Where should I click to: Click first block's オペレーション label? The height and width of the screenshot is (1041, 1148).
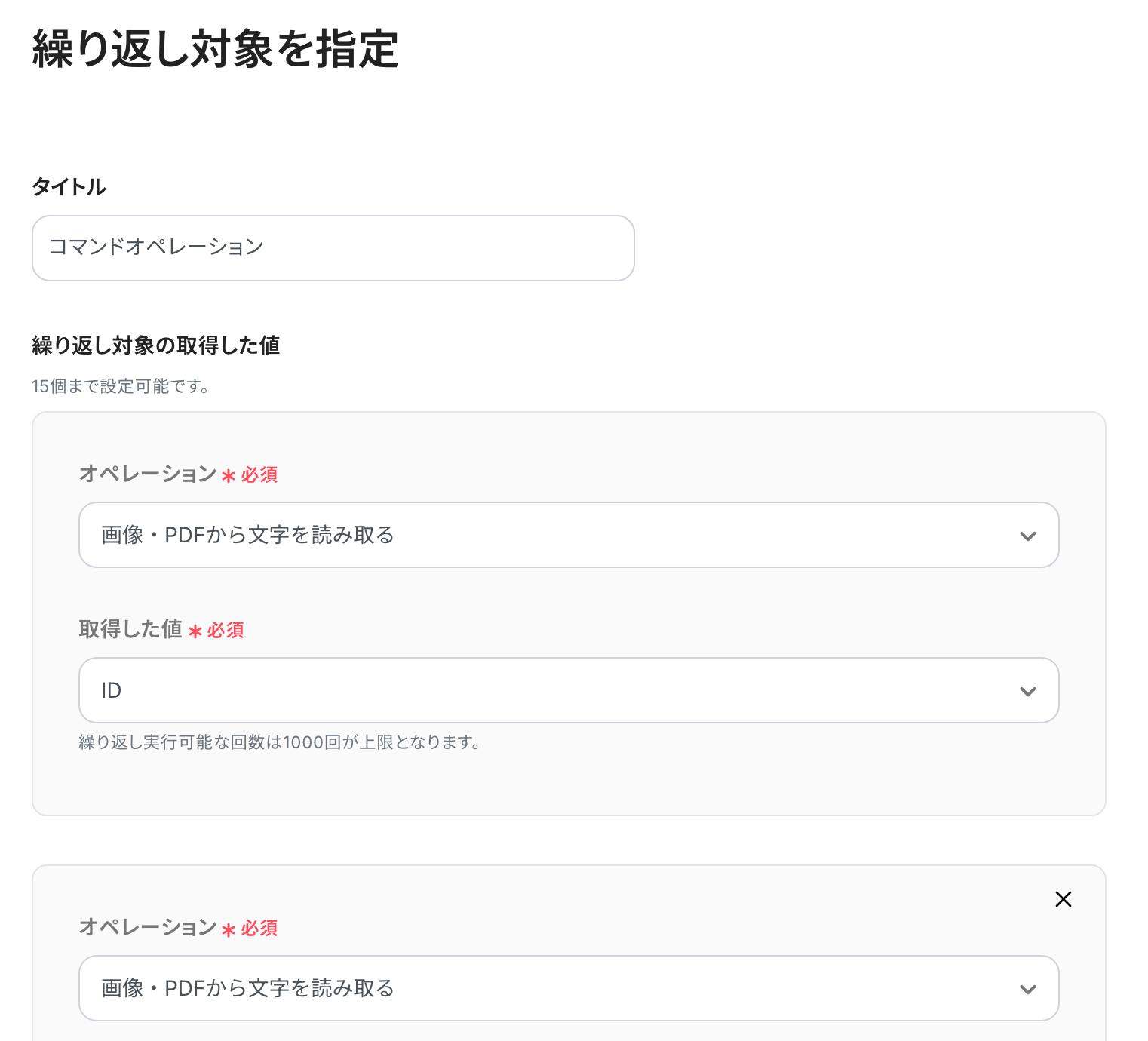[148, 474]
